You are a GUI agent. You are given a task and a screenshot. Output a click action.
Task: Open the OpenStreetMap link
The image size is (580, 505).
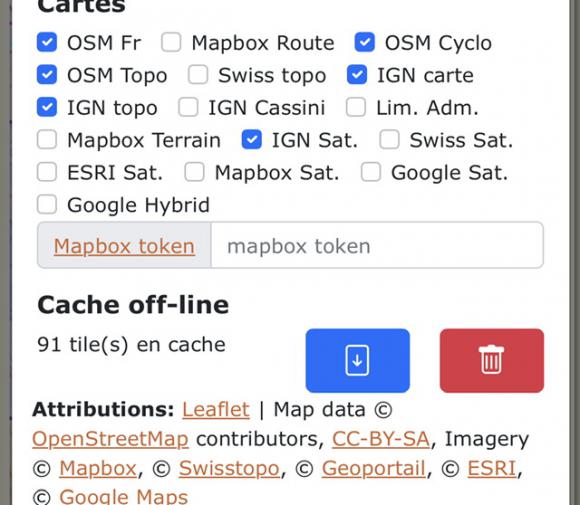(x=111, y=439)
